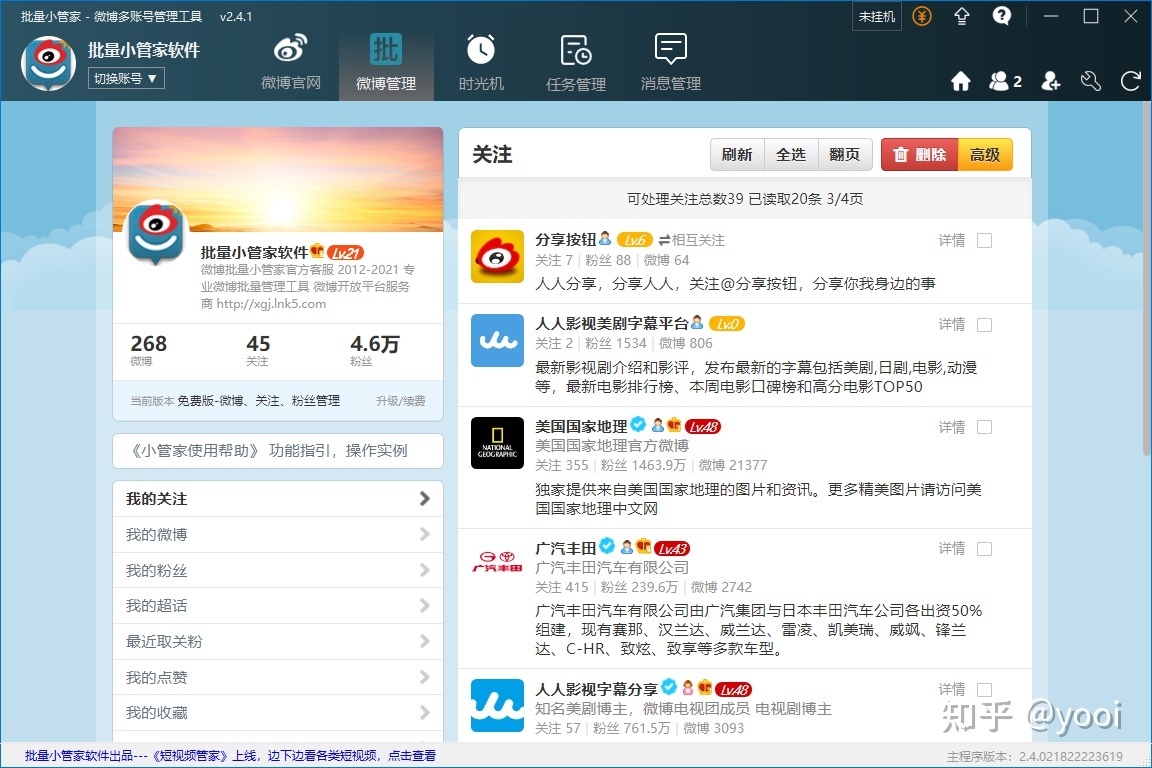Click the 全选 button
The image size is (1152, 768).
(791, 154)
